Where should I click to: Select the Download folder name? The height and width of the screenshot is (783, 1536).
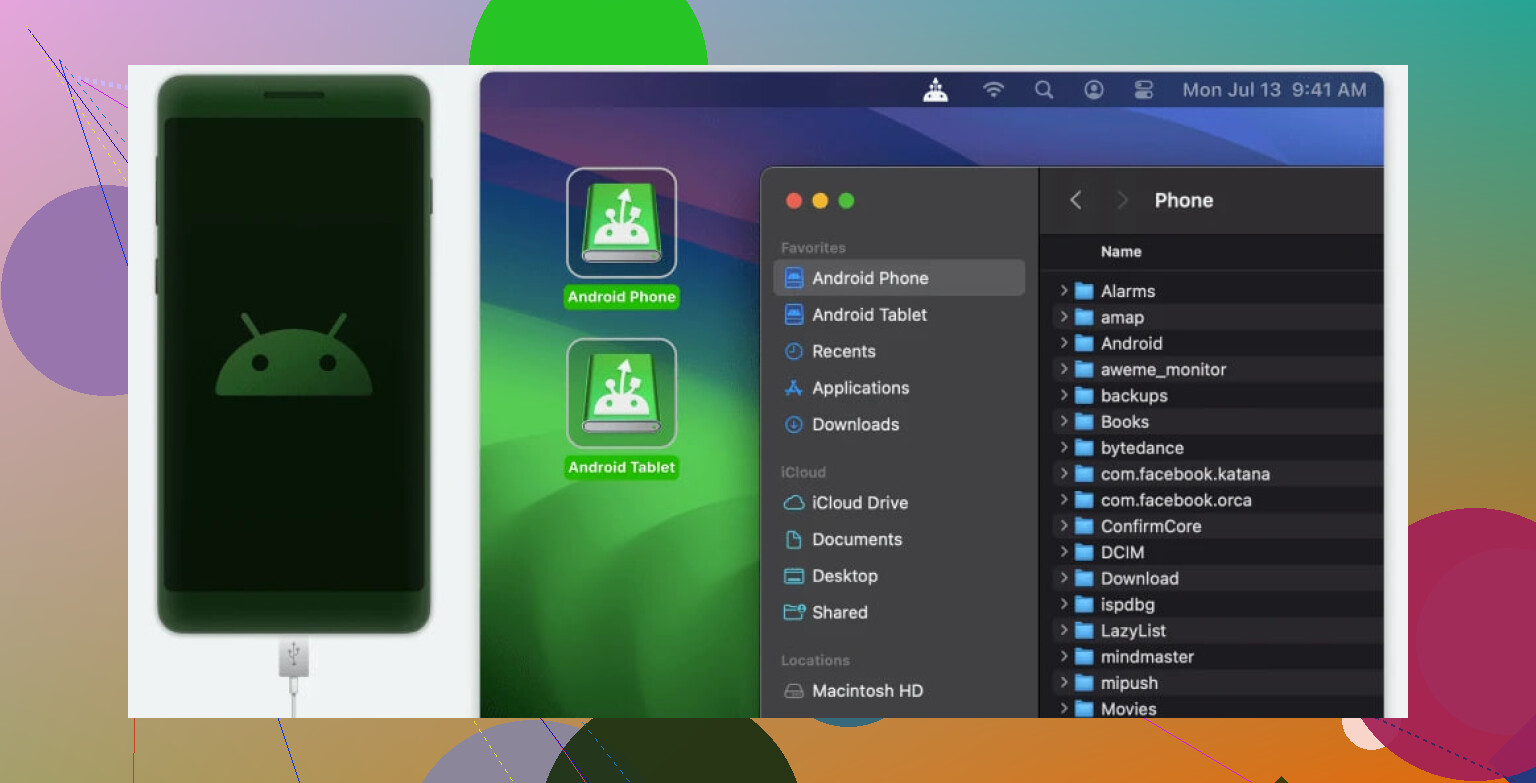tap(1140, 578)
